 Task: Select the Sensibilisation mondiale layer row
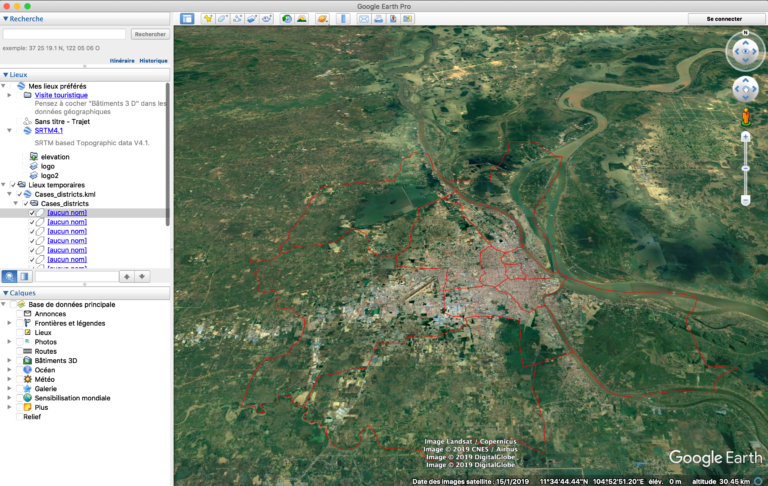[x=72, y=398]
